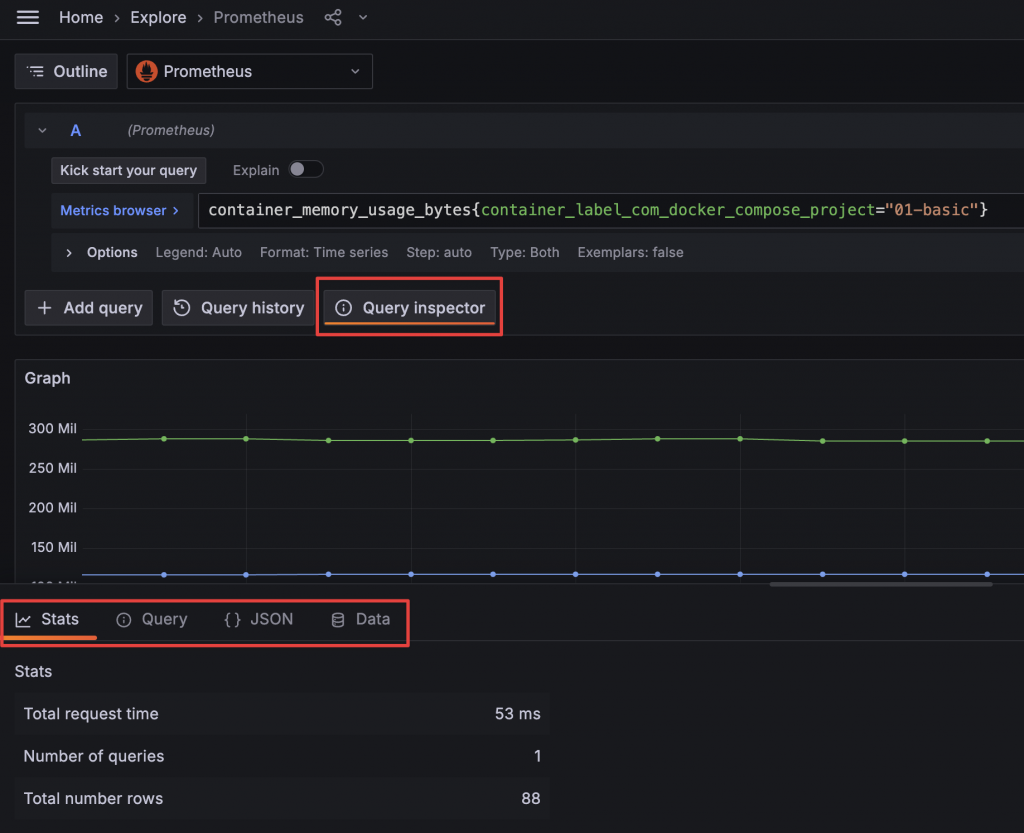Go to Explore breadcrumb
Viewport: 1024px width, 833px height.
[158, 18]
